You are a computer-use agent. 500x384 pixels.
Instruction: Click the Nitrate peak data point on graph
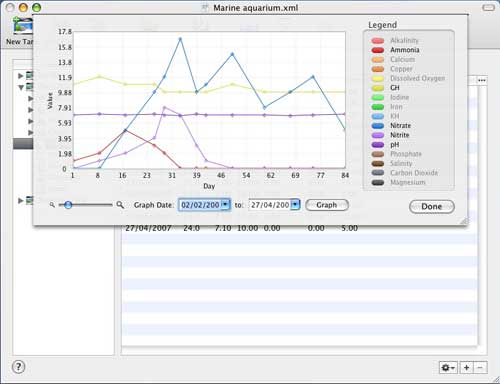180,39
